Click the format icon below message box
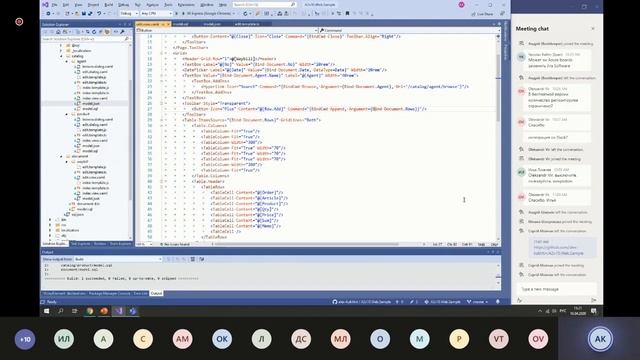The image size is (640, 360). click(520, 300)
